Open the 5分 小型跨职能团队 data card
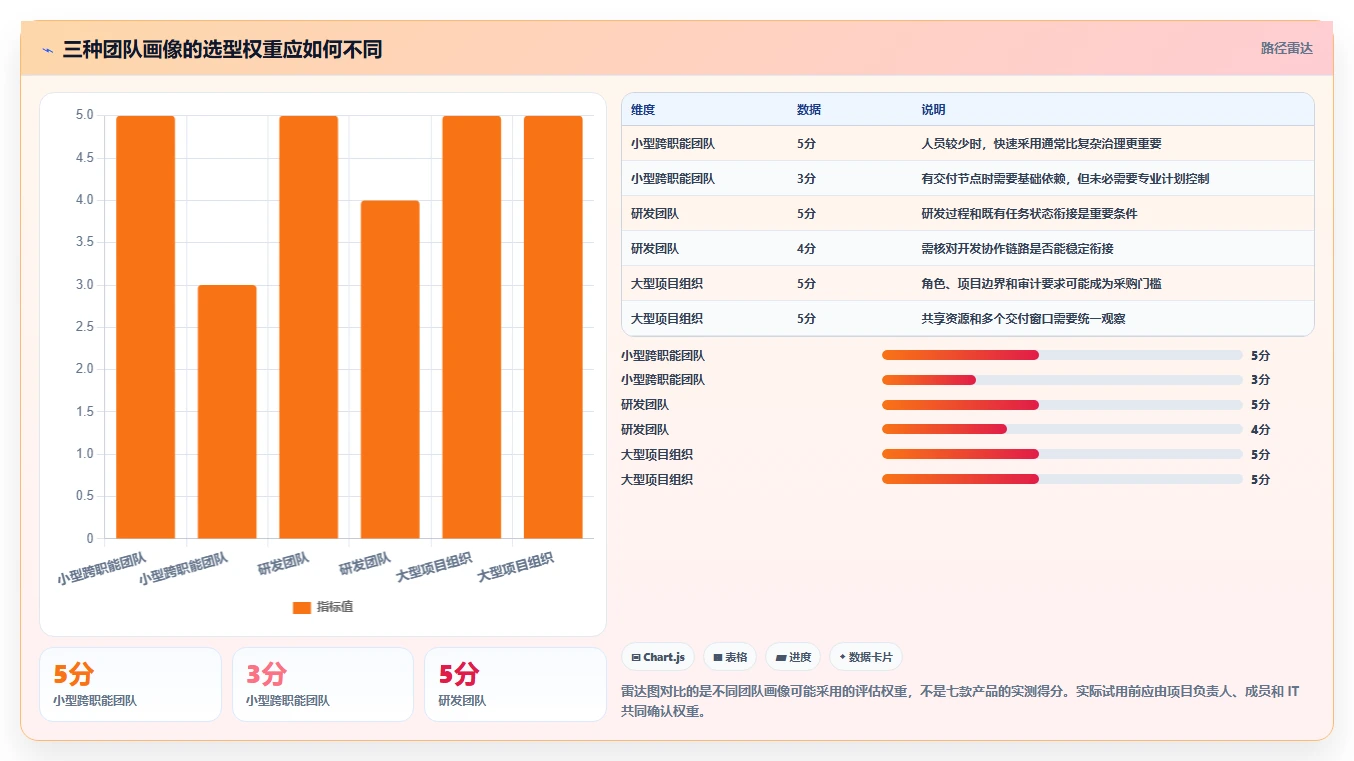This screenshot has height=761, width=1354. click(130, 684)
